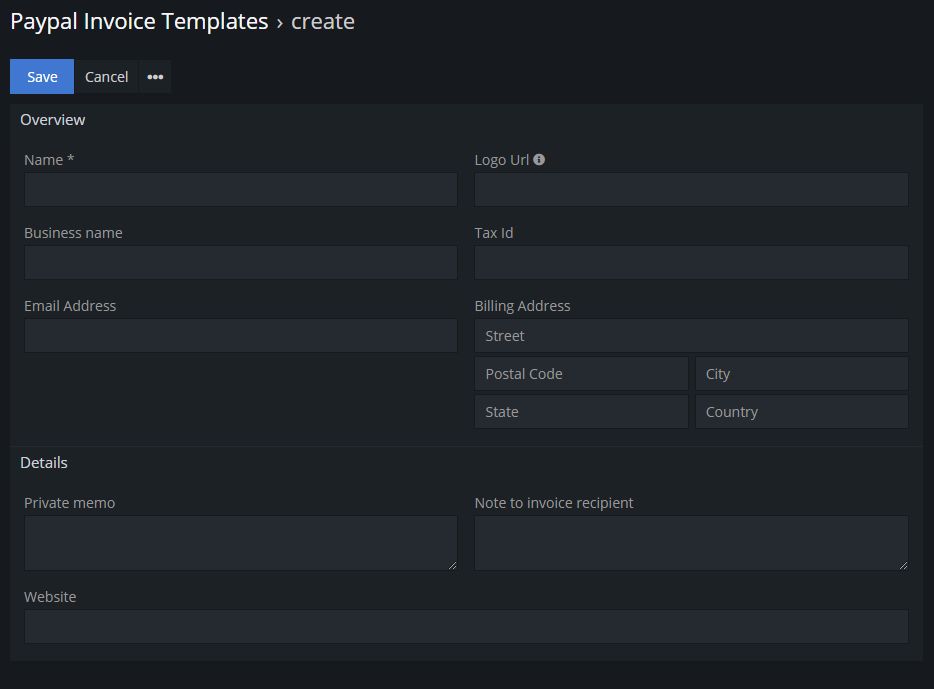934x689 pixels.
Task: Click the Private memo label
Action: [x=69, y=503]
